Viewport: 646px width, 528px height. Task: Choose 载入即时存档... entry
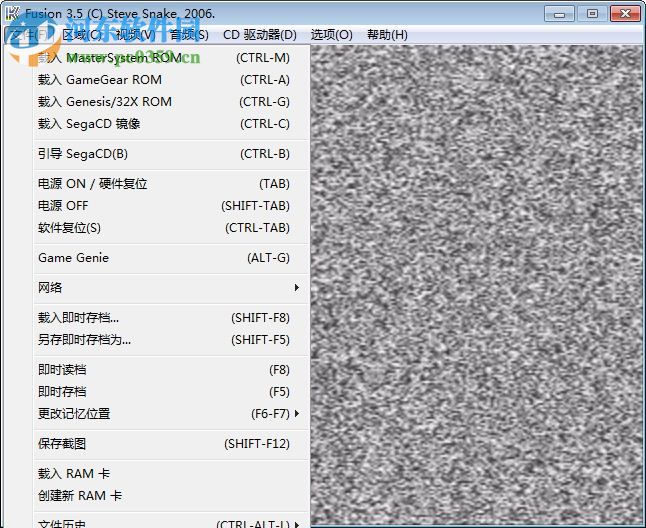point(171,318)
